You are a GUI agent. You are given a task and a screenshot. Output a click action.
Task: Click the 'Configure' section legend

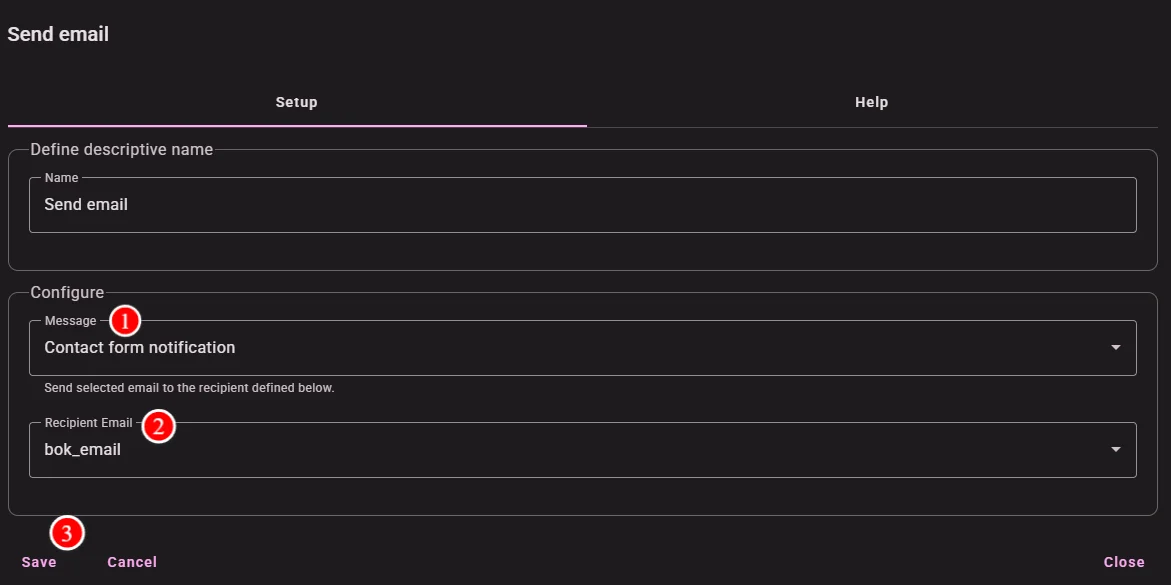point(66,292)
